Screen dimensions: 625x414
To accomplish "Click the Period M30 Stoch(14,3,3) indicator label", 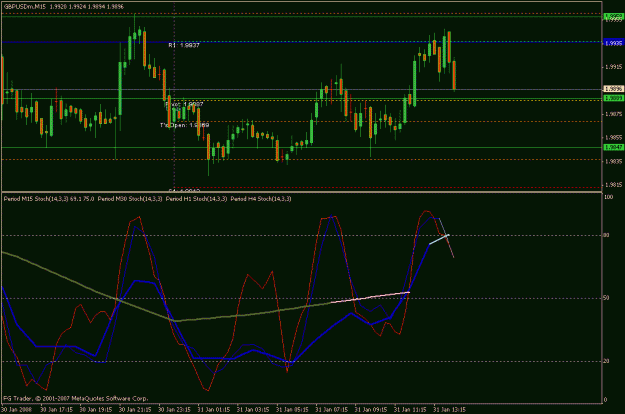I will coord(130,199).
